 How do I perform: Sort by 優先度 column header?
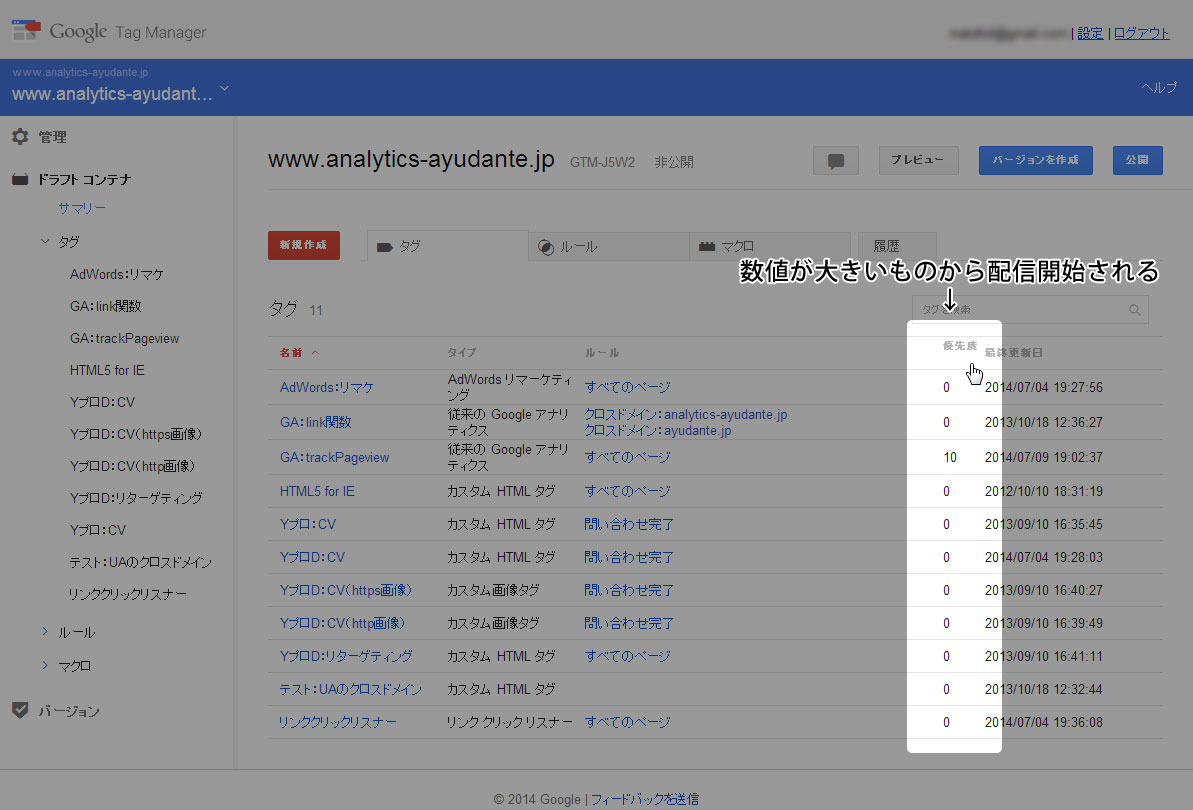click(959, 345)
